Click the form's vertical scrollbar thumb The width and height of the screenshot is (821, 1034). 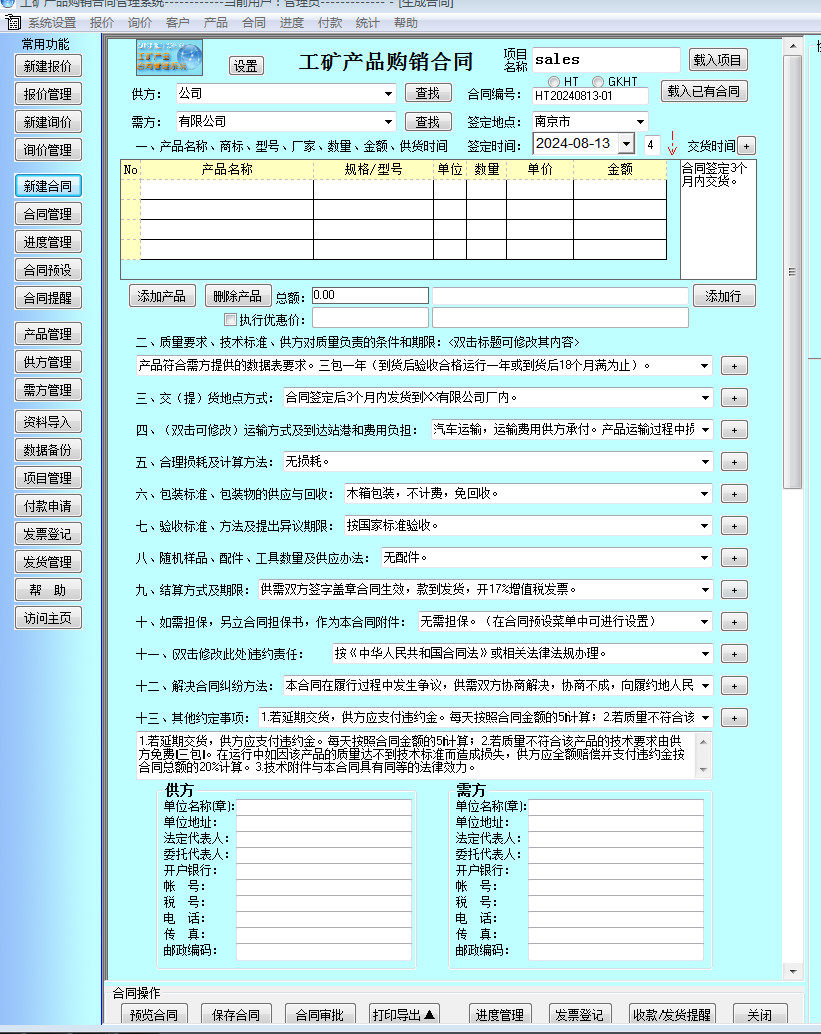[x=792, y=272]
